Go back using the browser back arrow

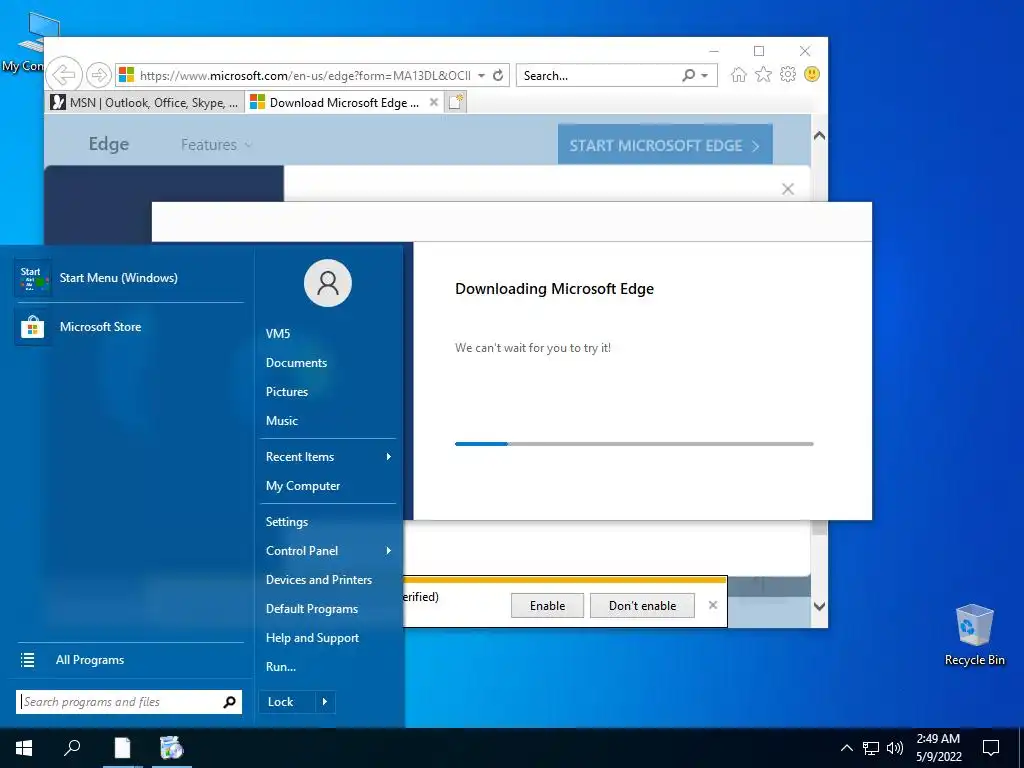65,75
